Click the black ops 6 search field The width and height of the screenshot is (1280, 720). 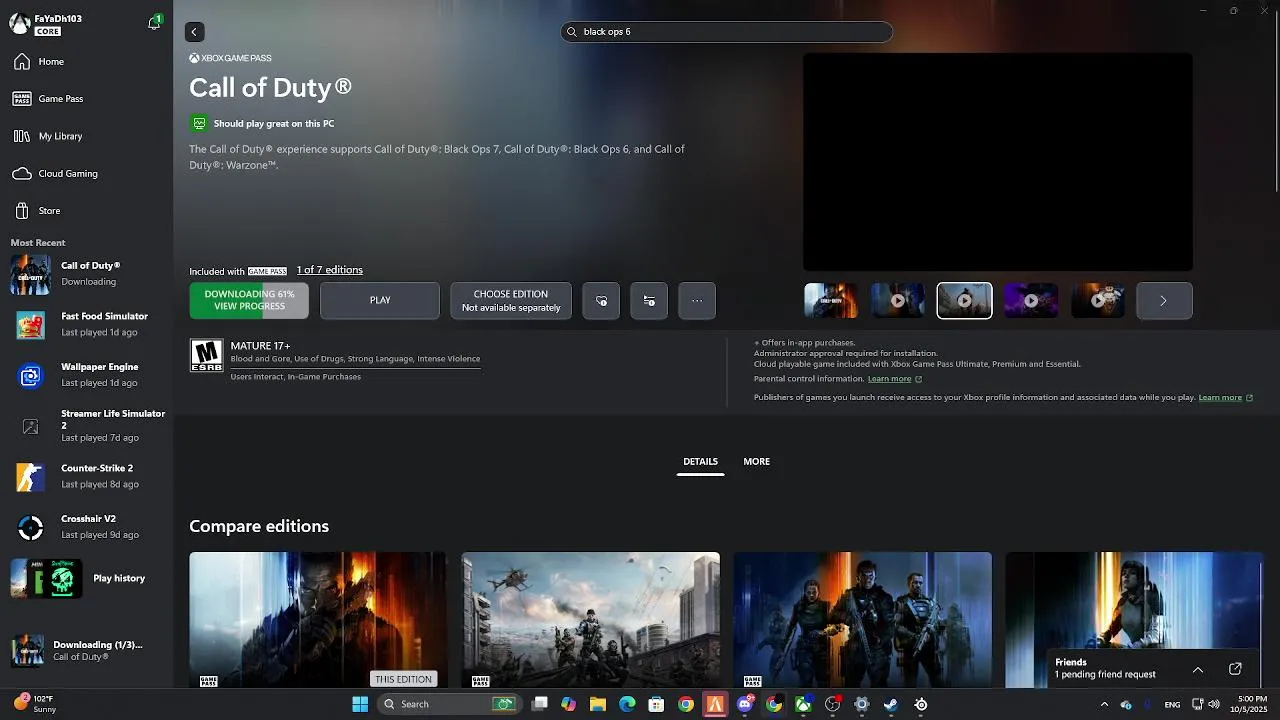pos(726,32)
